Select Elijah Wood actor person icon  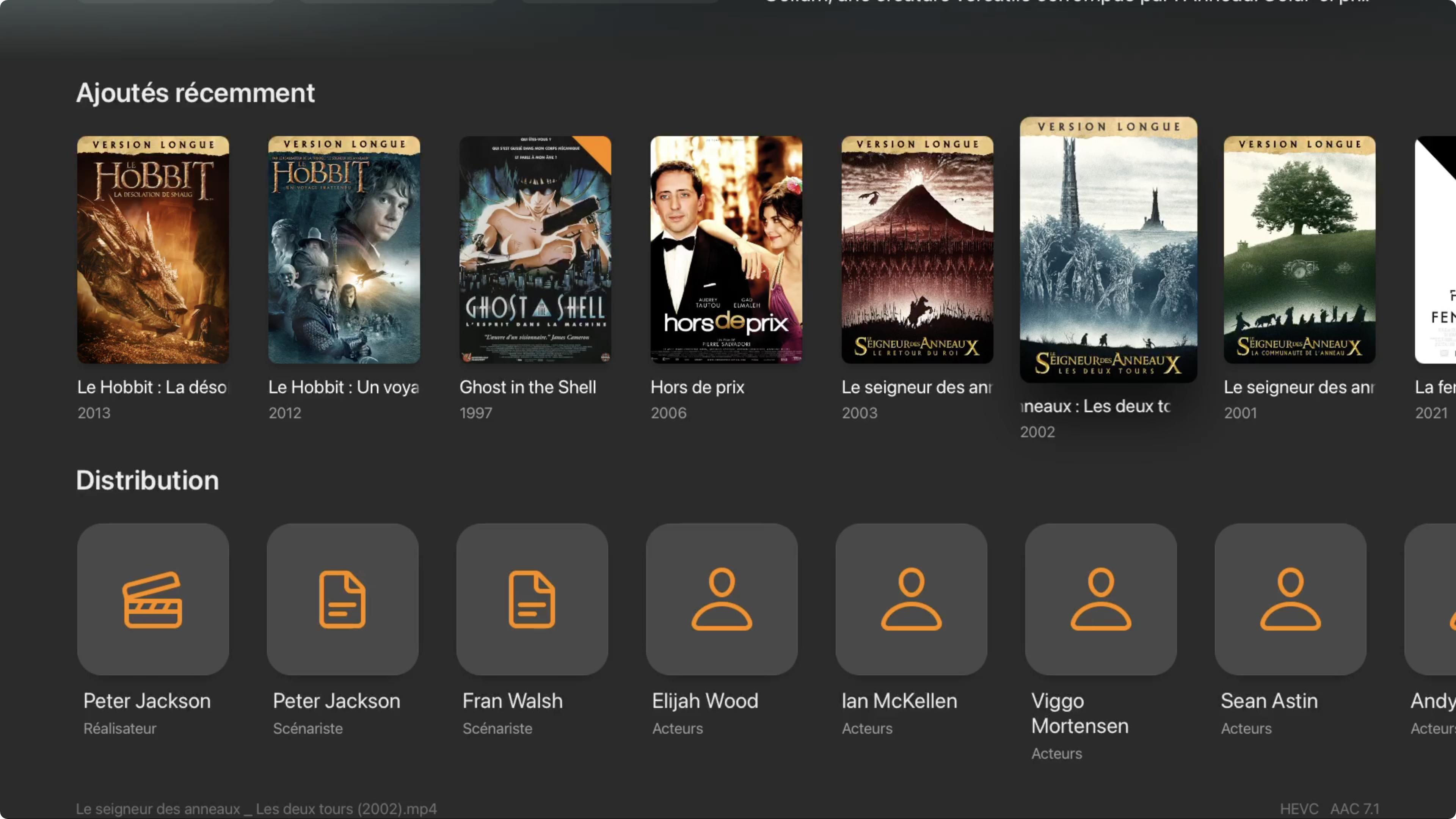pyautogui.click(x=722, y=599)
